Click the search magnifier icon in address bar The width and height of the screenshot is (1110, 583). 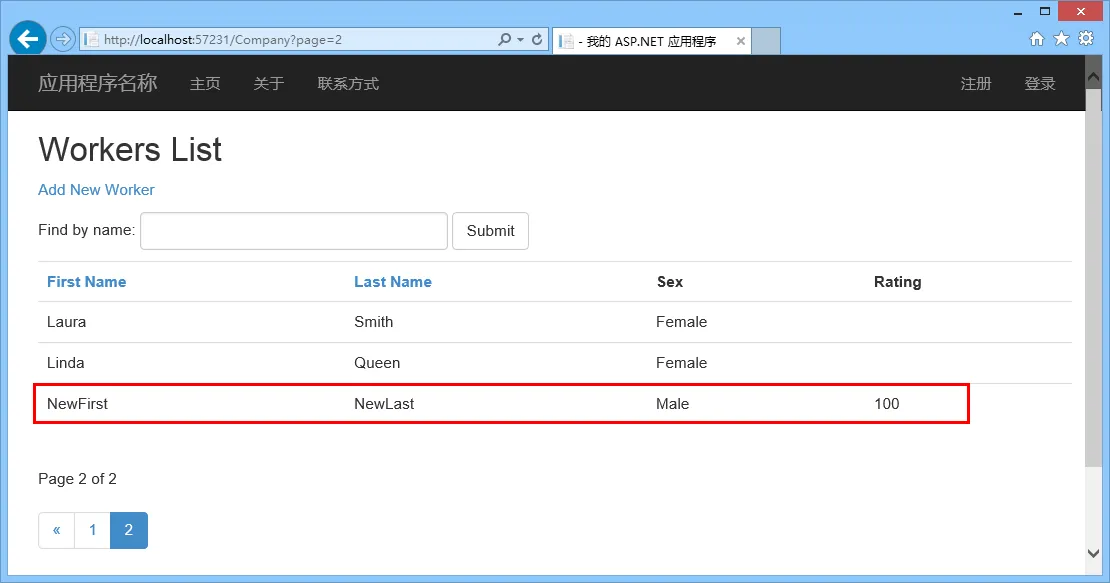coord(505,40)
